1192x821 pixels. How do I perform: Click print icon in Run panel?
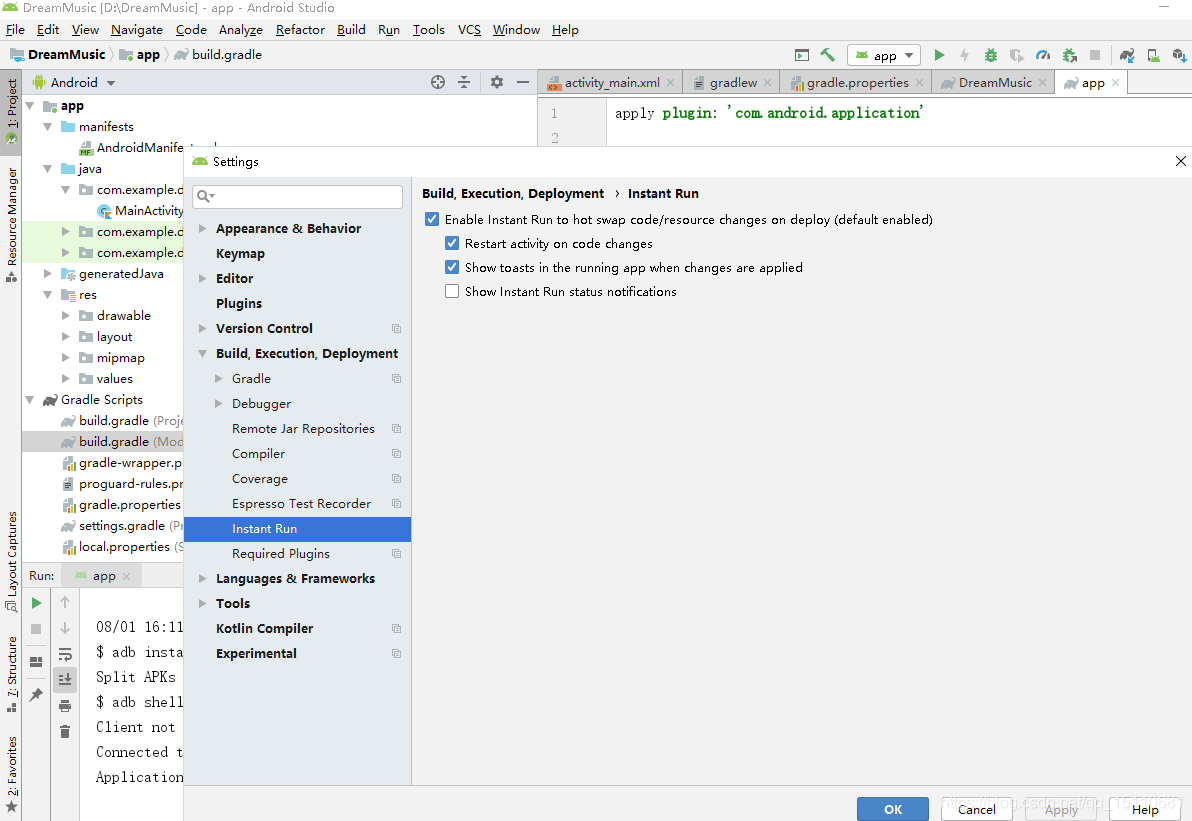click(65, 705)
